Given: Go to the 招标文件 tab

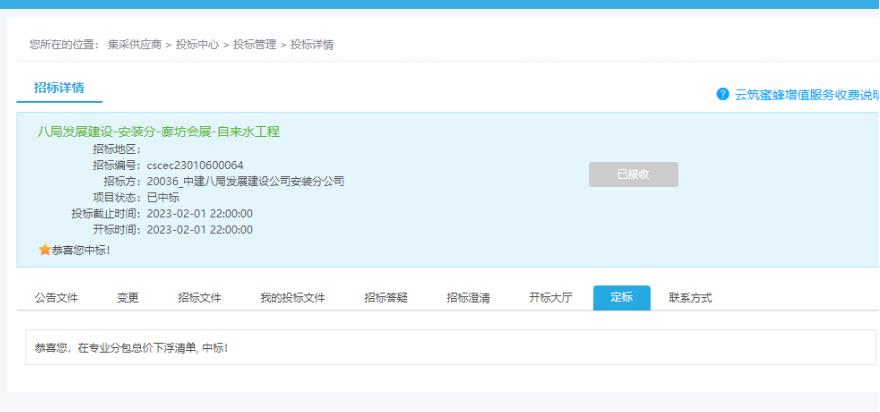Looking at the screenshot, I should [199, 298].
